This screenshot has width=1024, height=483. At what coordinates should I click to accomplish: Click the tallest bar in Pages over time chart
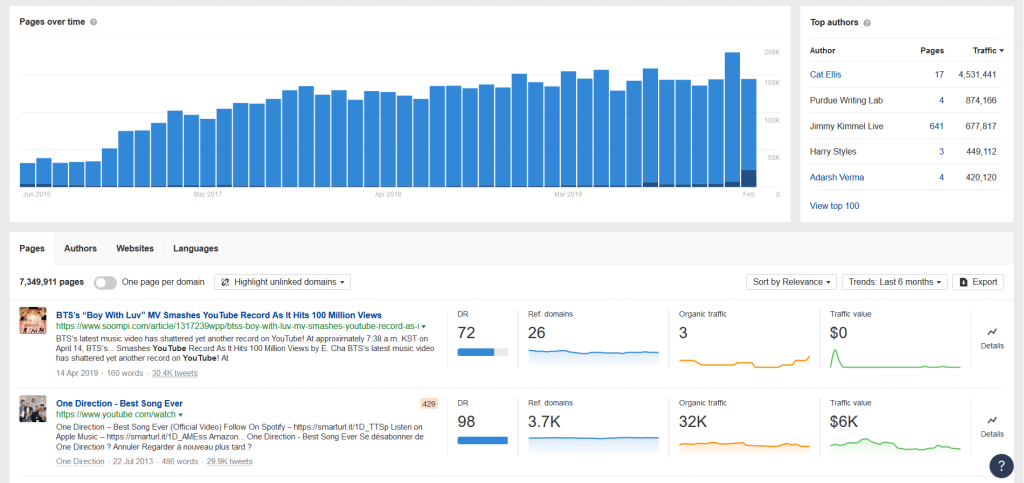tap(732, 119)
